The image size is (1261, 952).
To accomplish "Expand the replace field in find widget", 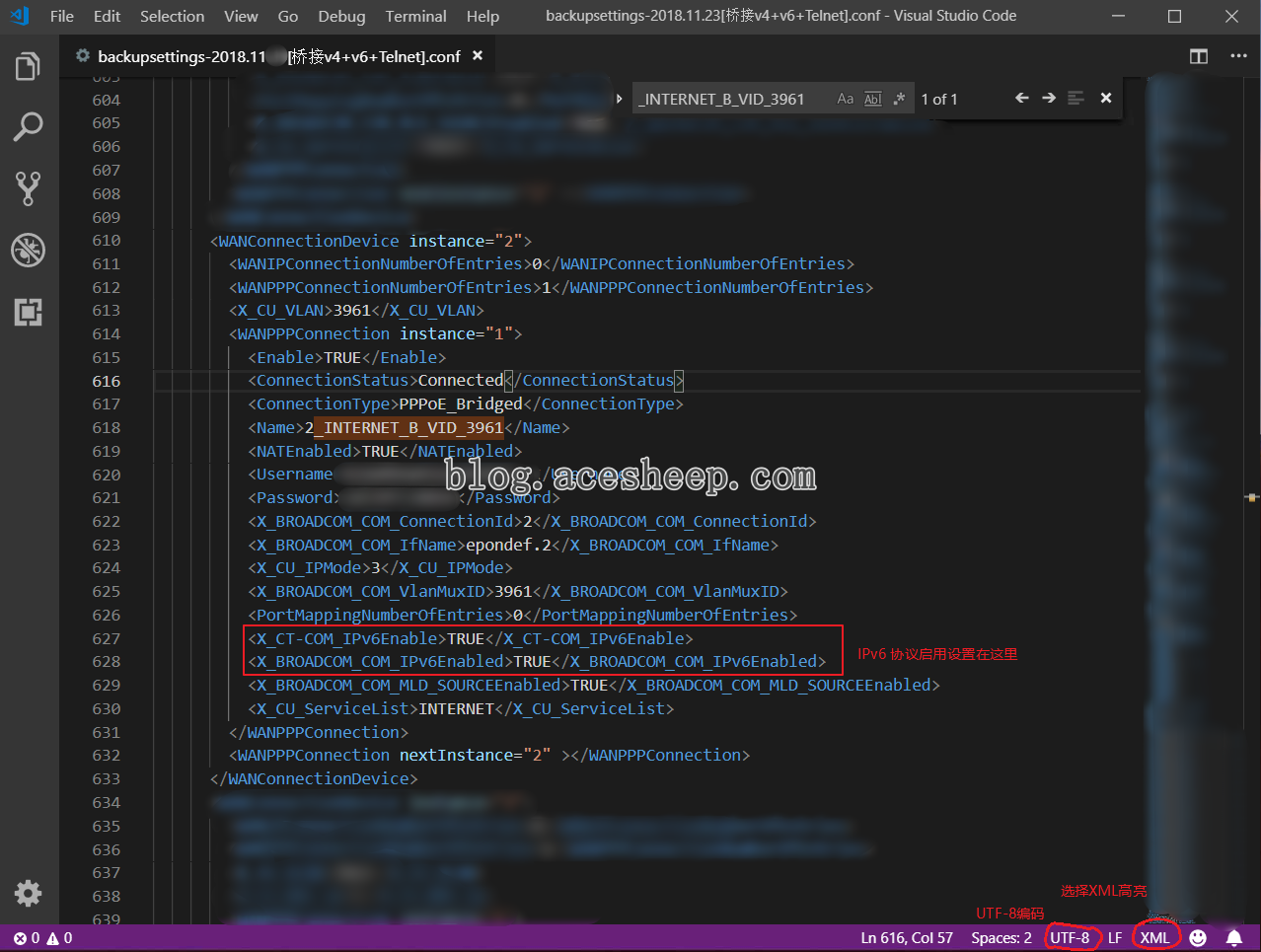I will 619,99.
